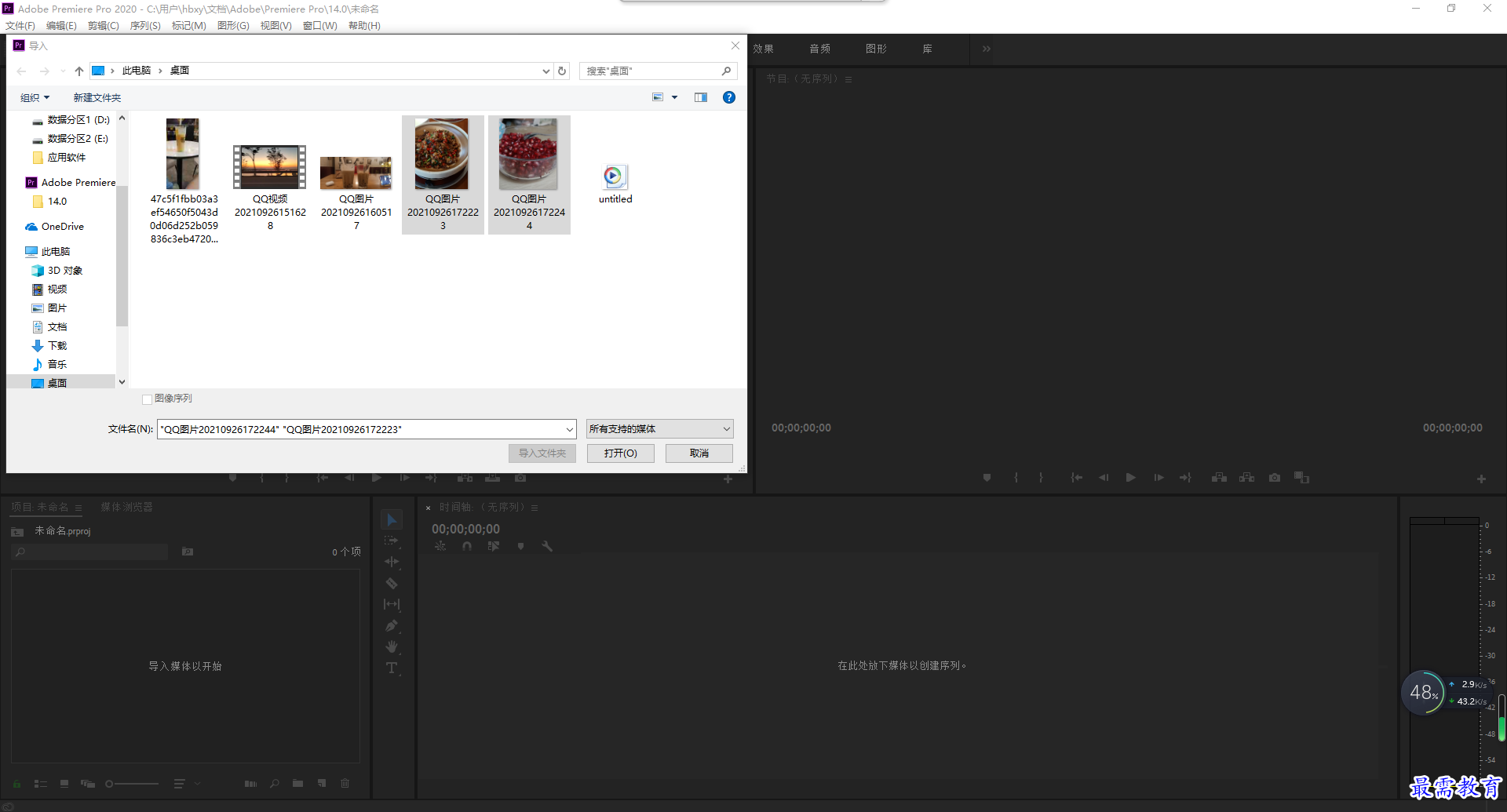Open program monitor button editor plus

tap(1481, 479)
